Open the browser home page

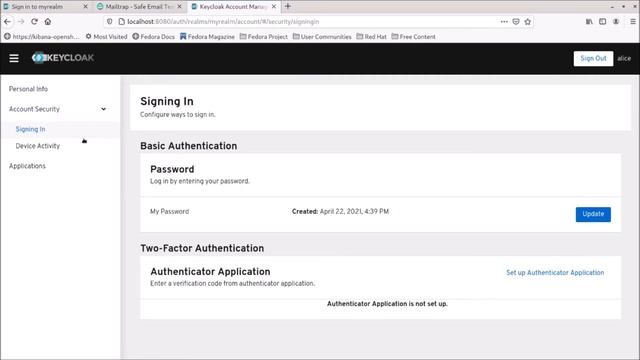(48, 22)
